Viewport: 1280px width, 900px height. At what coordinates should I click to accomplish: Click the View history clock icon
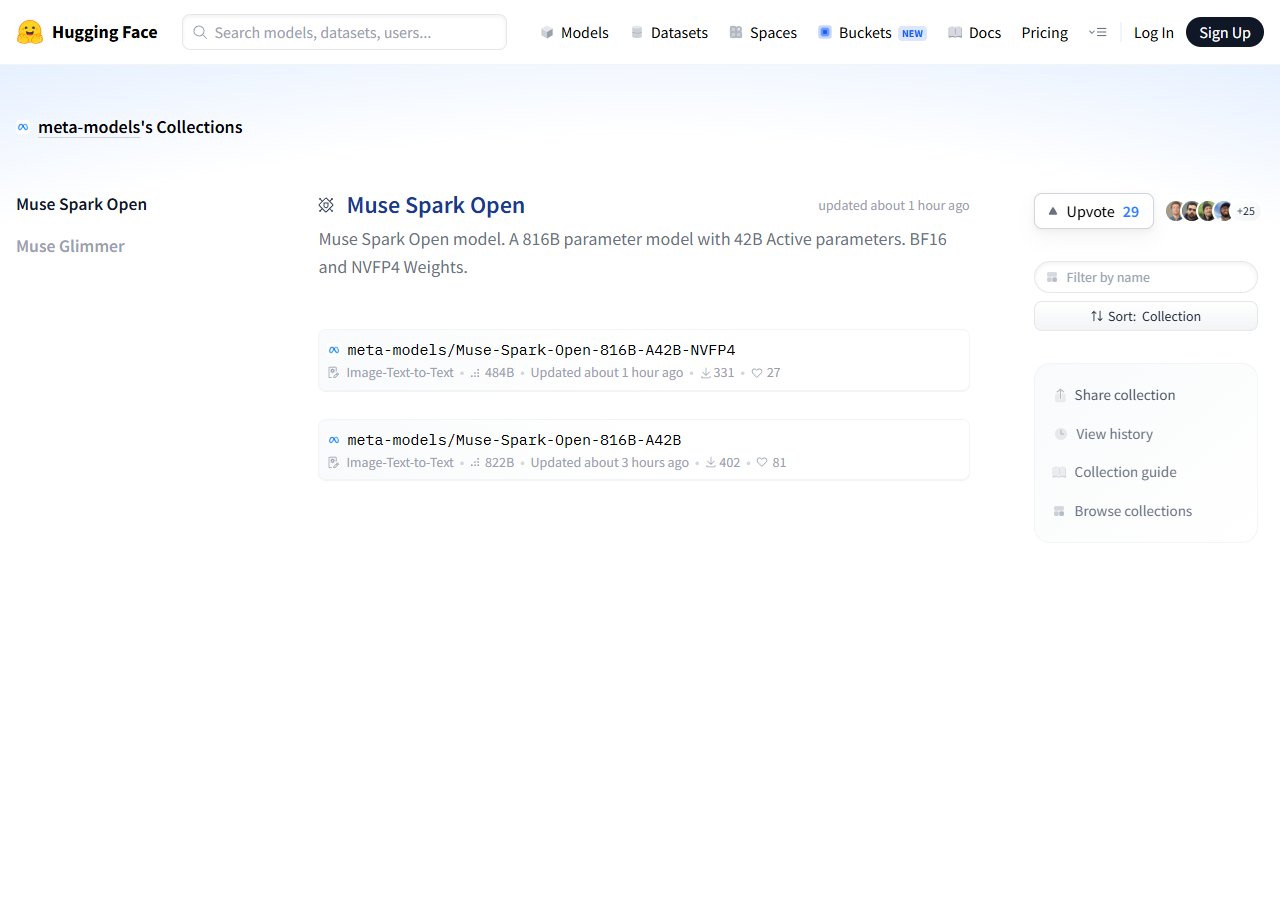(x=1061, y=434)
